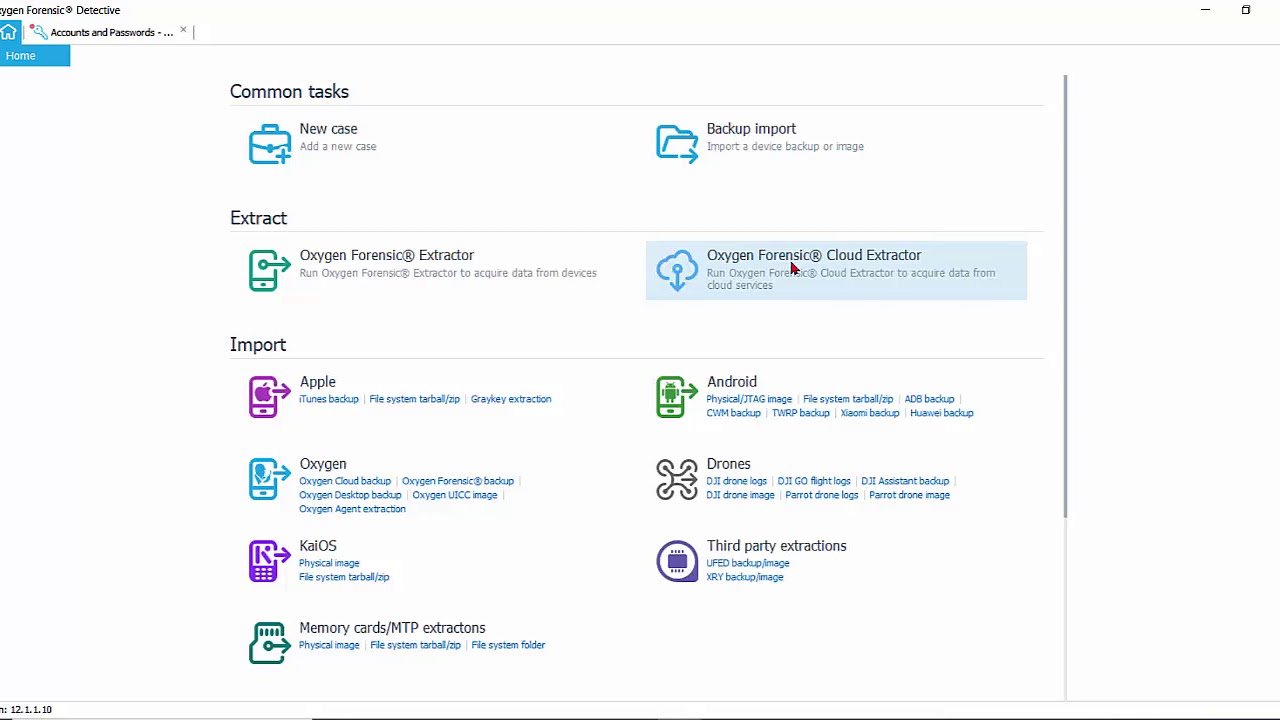Import Apple File system tarball/zip
Screen dimensions: 1280x720
coord(414,399)
